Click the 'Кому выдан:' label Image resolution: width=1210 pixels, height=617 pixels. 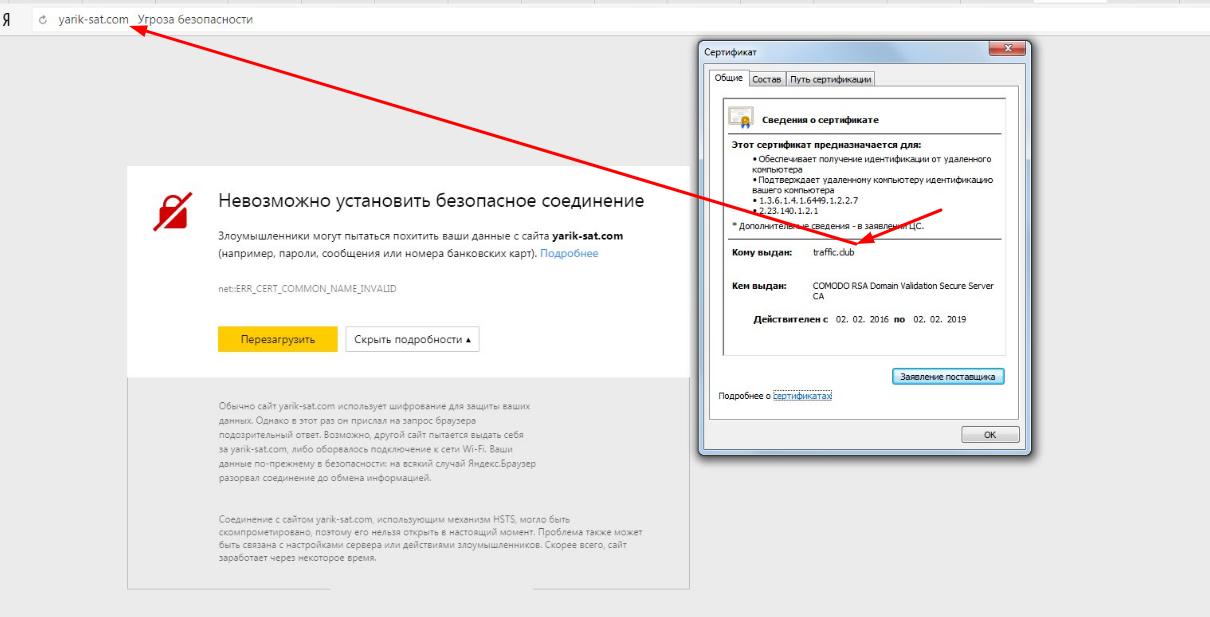(762, 253)
